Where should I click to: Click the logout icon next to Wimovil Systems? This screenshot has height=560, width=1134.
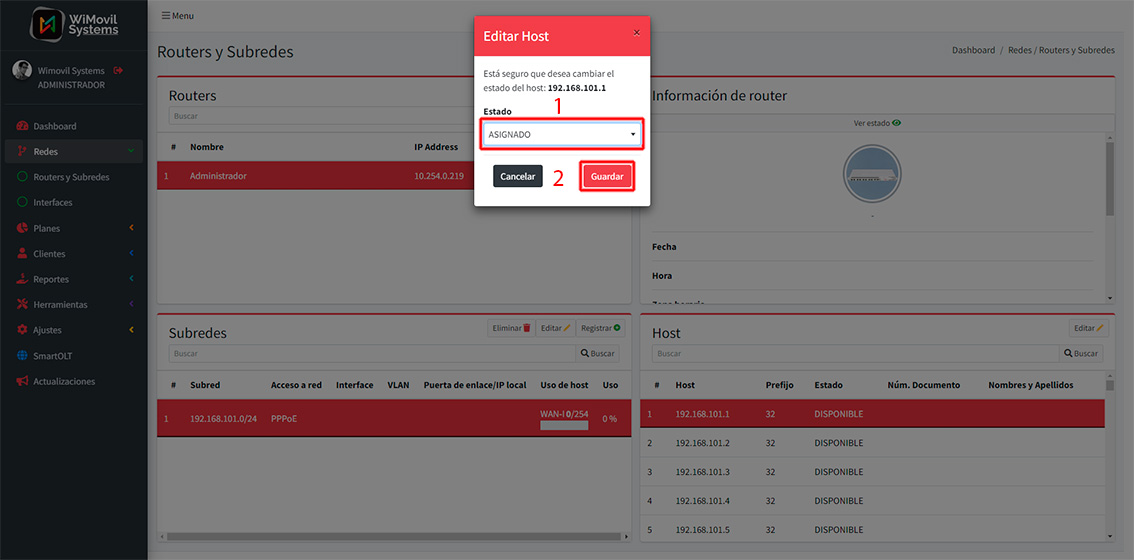click(x=119, y=70)
